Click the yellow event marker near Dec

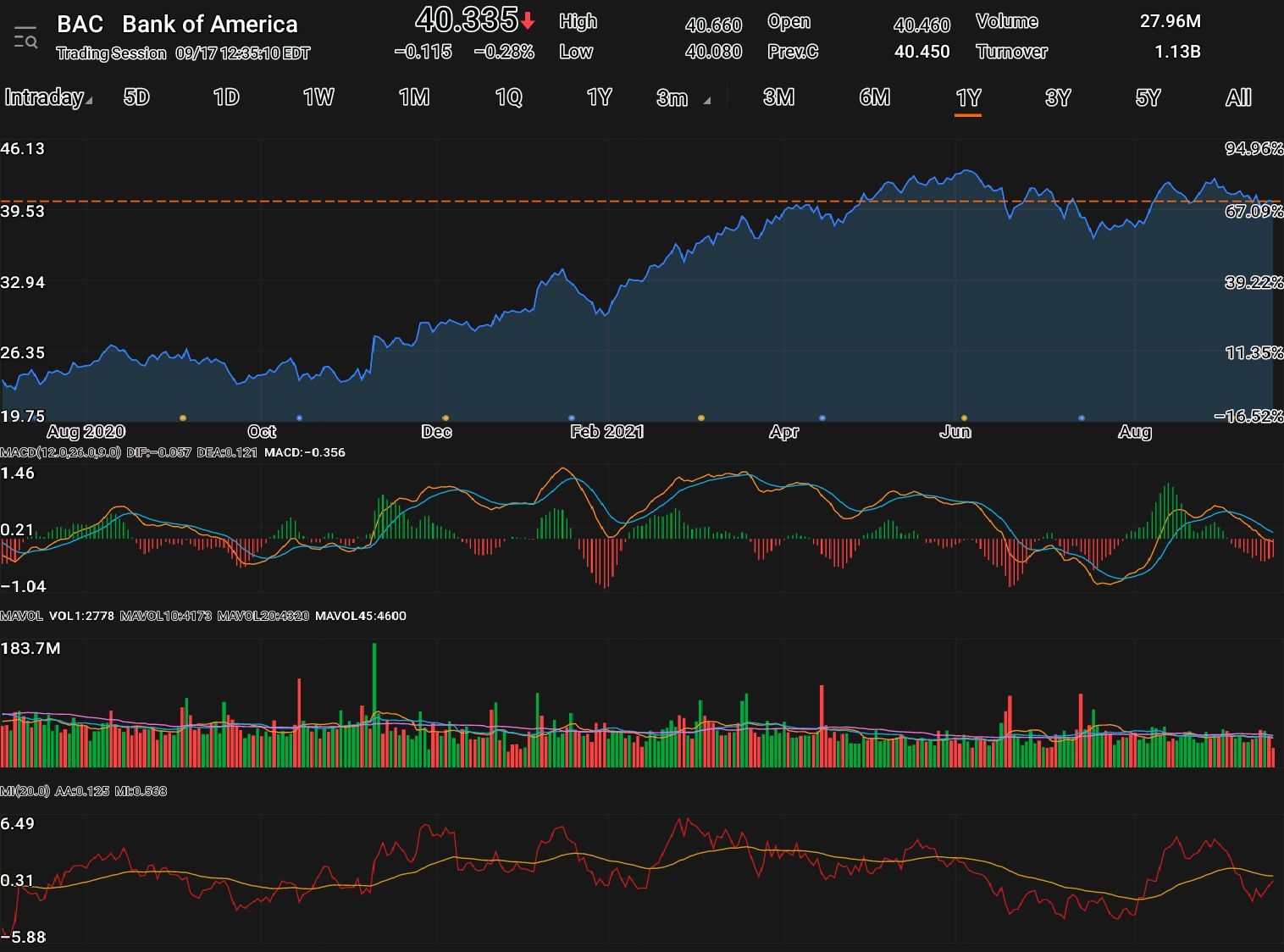(x=446, y=418)
